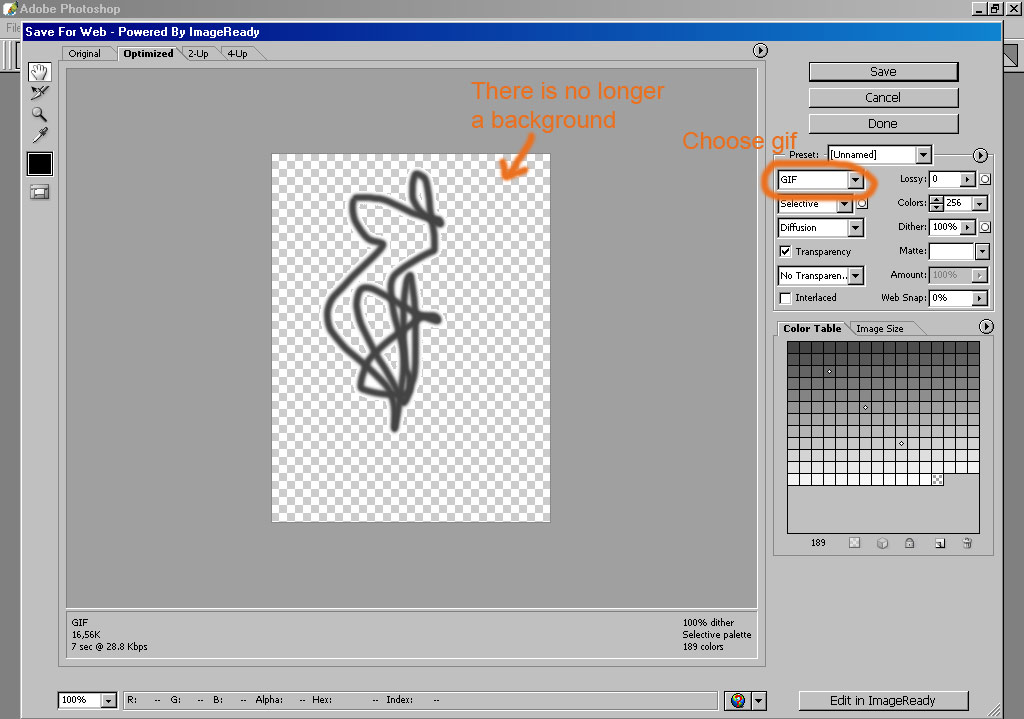Open the 100% zoom level dropdown
This screenshot has height=719, width=1024.
pos(108,701)
